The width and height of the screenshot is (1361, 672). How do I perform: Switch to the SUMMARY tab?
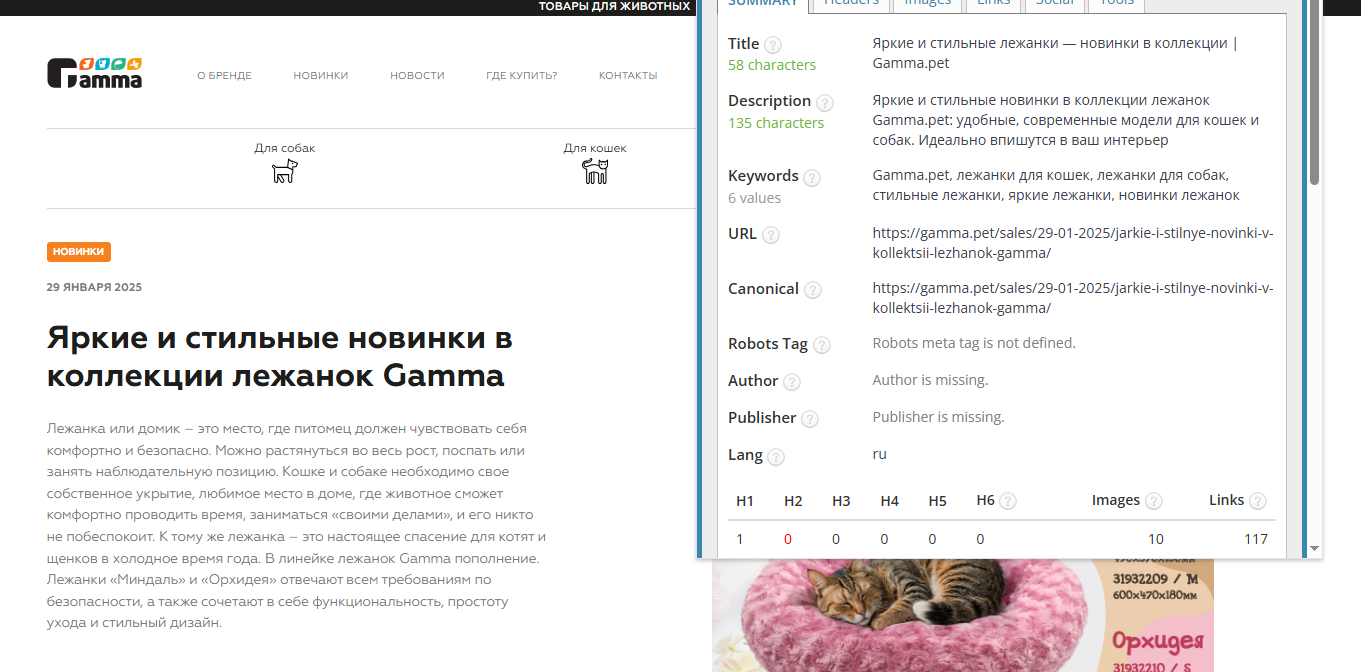pos(763,4)
